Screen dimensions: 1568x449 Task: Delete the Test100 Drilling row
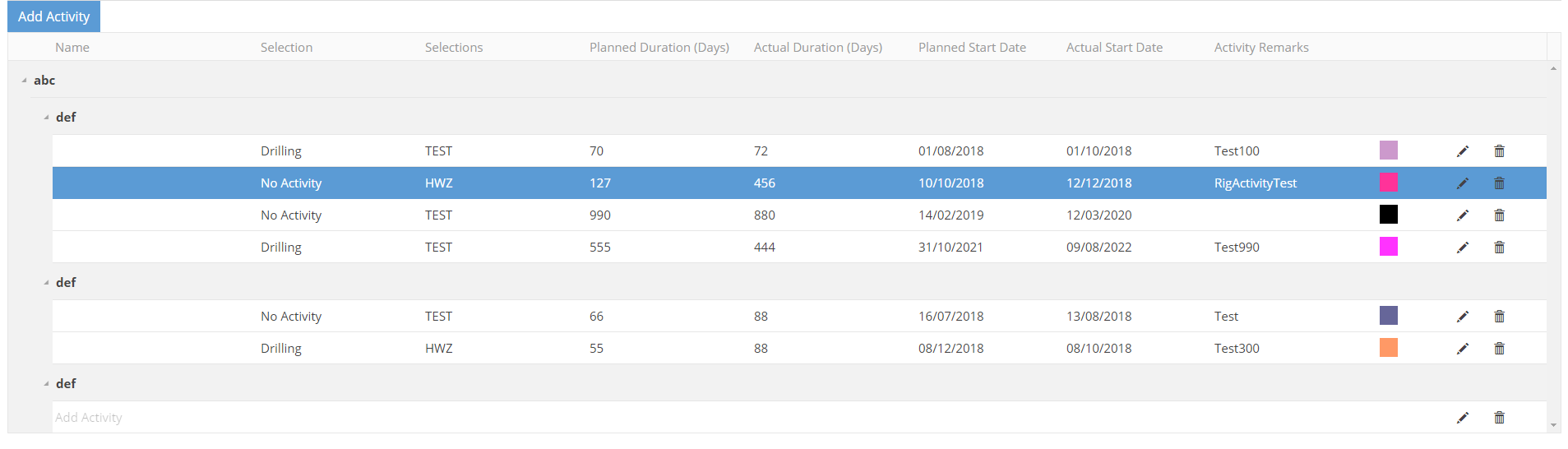(1499, 151)
